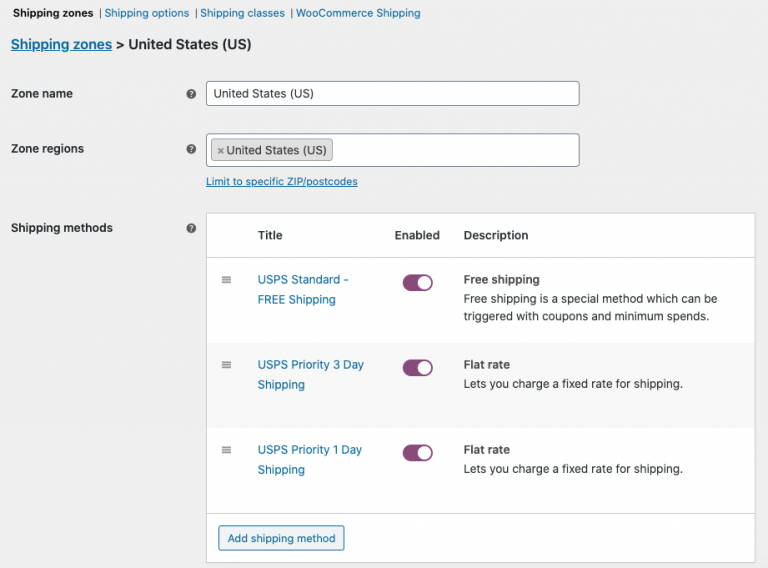768x568 pixels.
Task: Switch to WooCommerce Shipping tab
Action: click(x=358, y=13)
